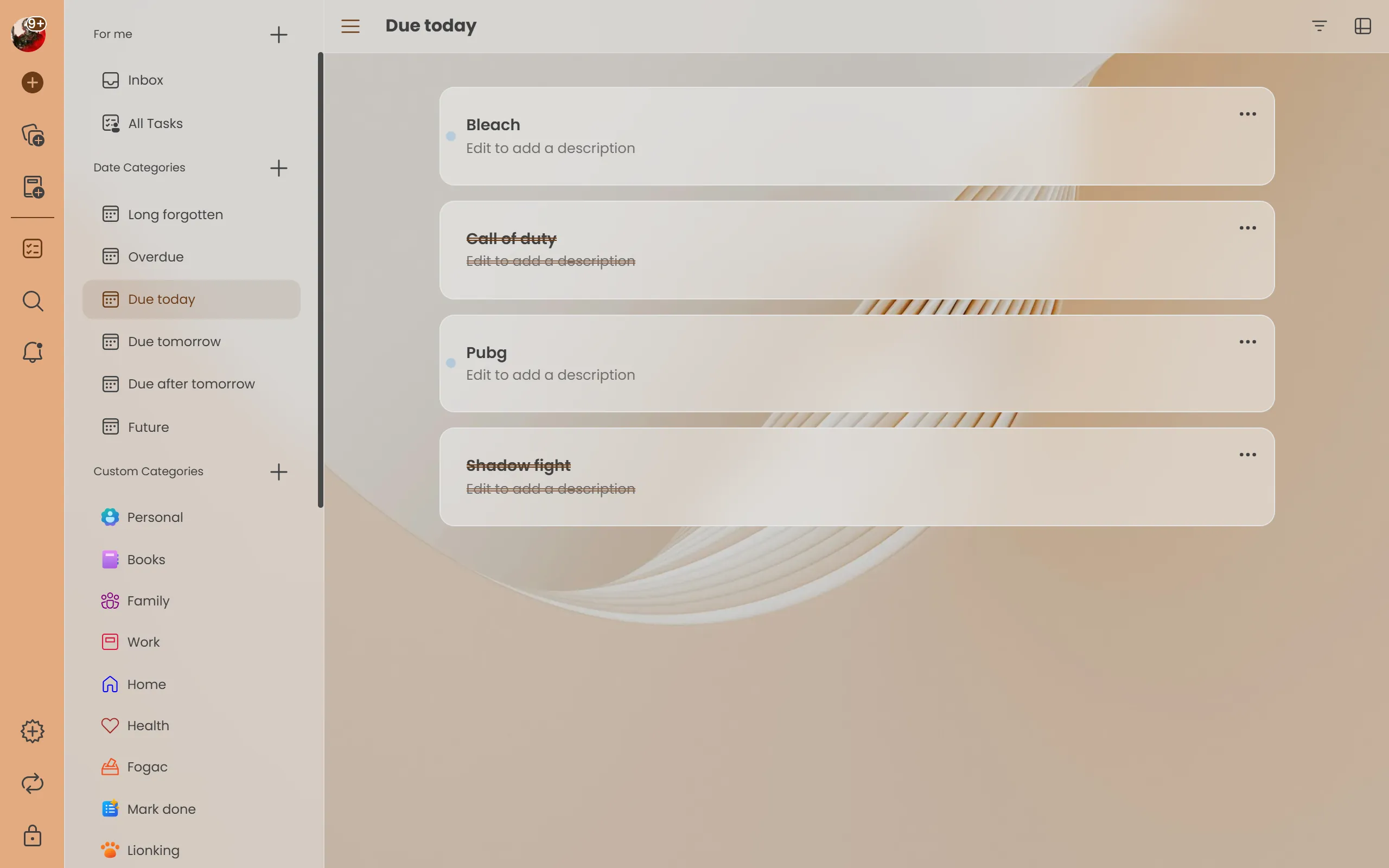This screenshot has width=1389, height=868.
Task: Click the sidebar vertical scrollbar
Action: [320, 279]
